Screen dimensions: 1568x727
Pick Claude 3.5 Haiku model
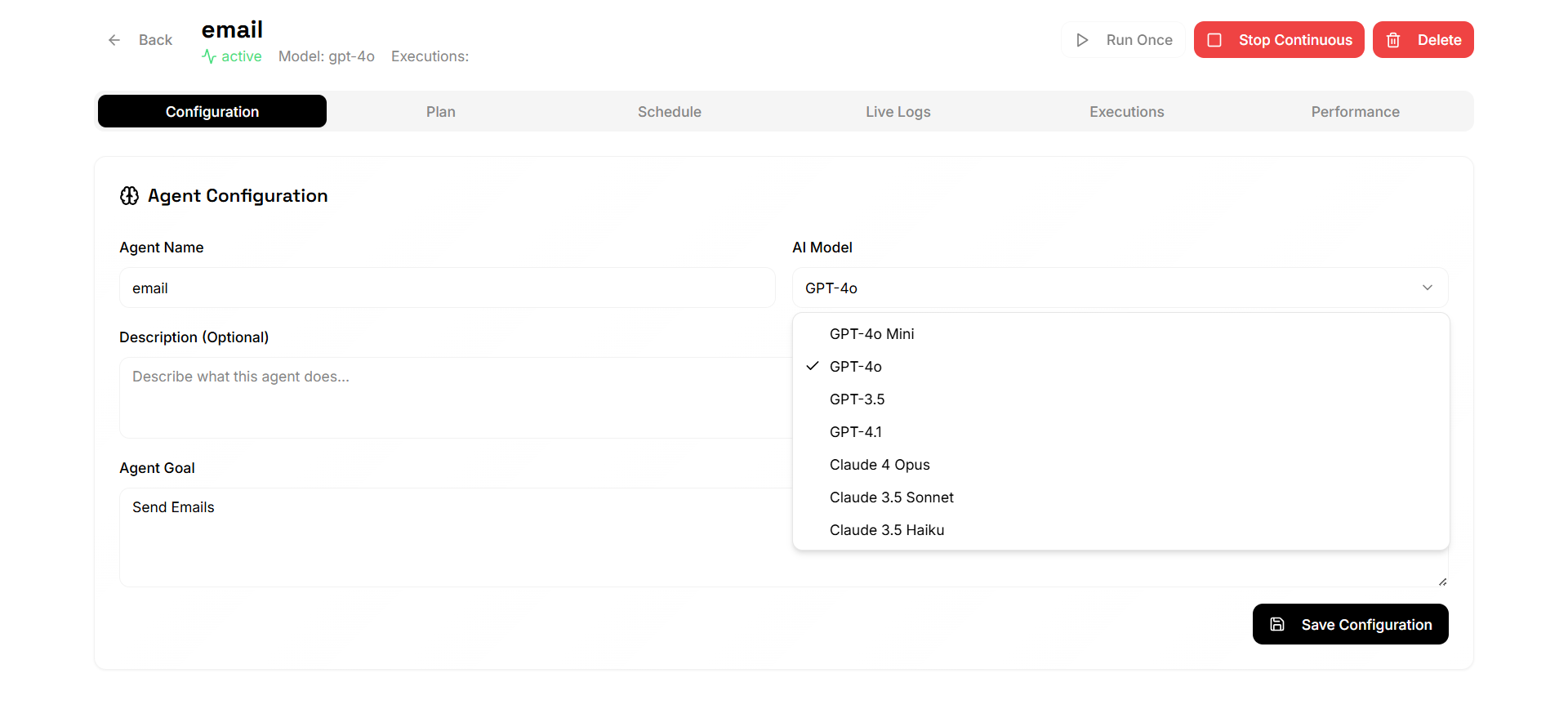[1120, 530]
